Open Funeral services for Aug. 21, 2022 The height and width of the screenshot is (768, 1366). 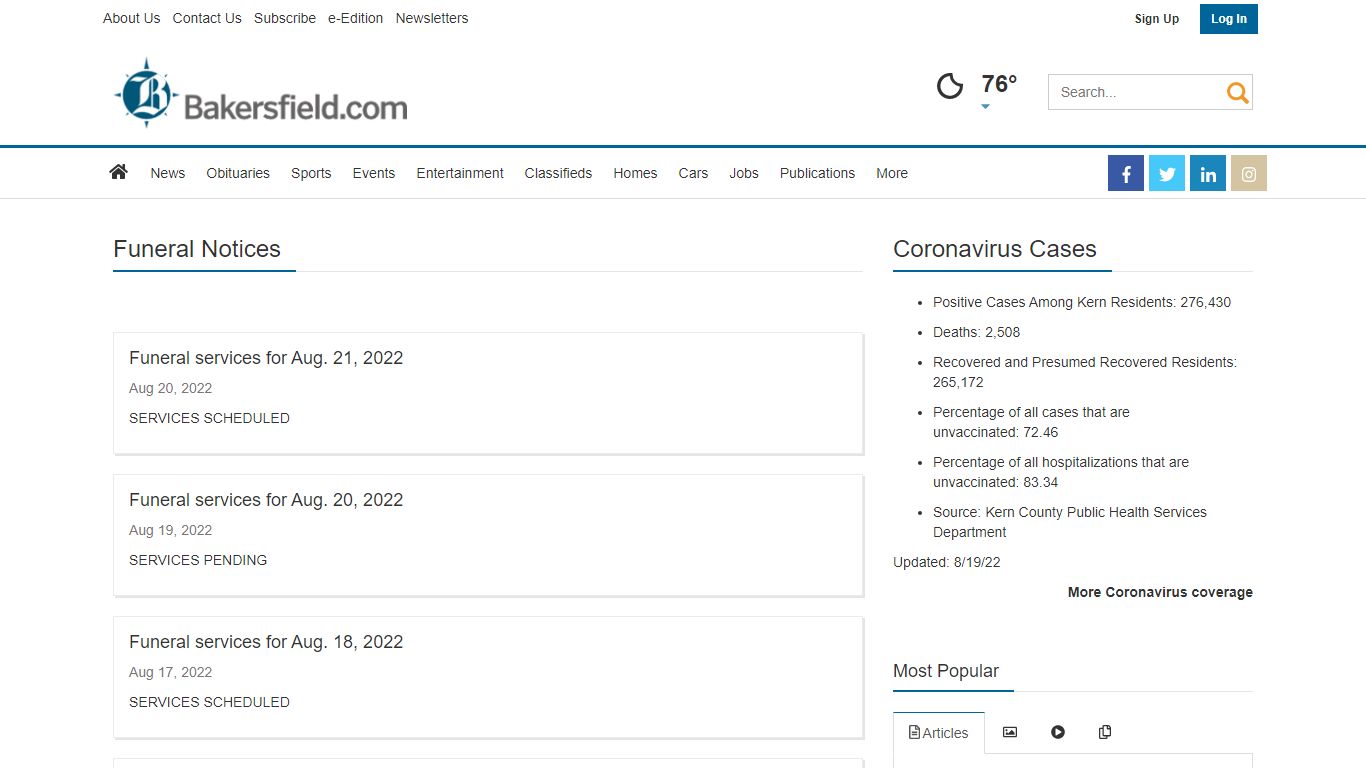(266, 358)
